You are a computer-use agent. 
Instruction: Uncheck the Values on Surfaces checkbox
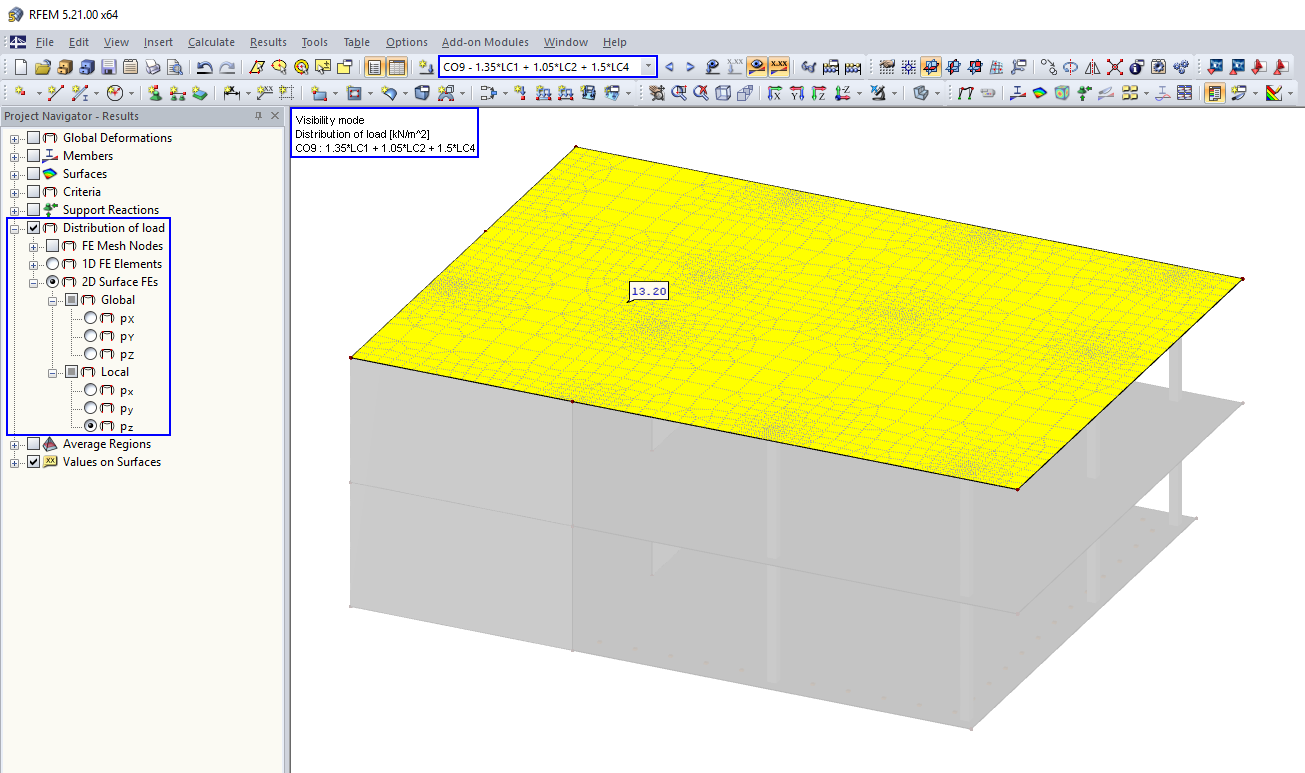click(33, 462)
